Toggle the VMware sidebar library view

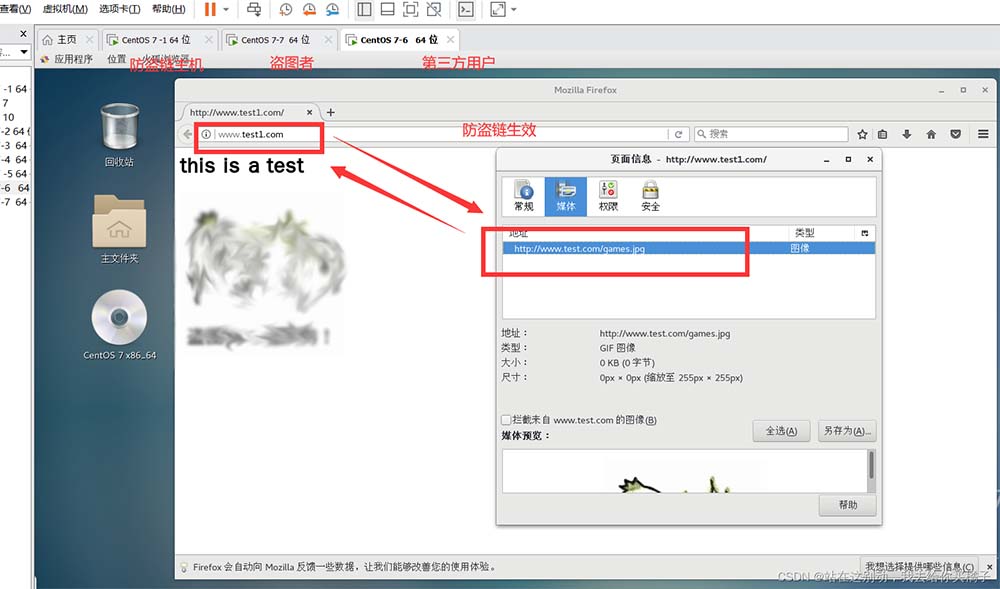point(364,9)
